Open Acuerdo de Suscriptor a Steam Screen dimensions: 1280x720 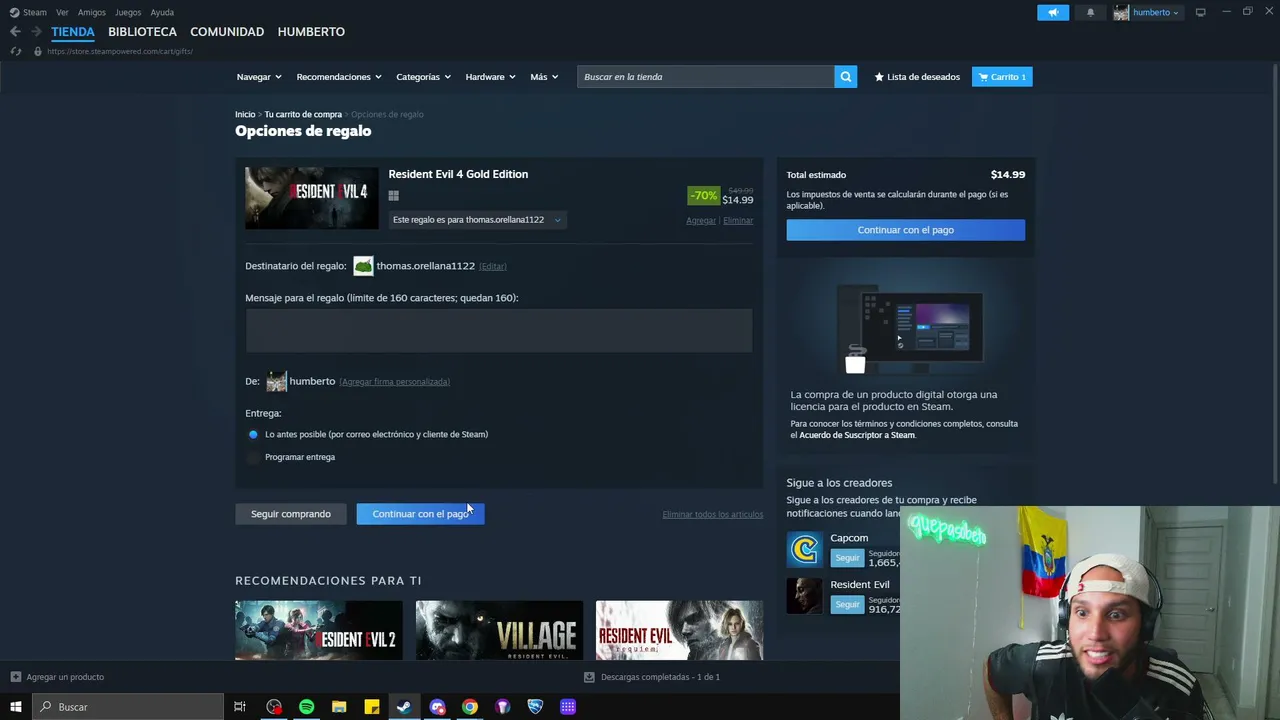[857, 435]
